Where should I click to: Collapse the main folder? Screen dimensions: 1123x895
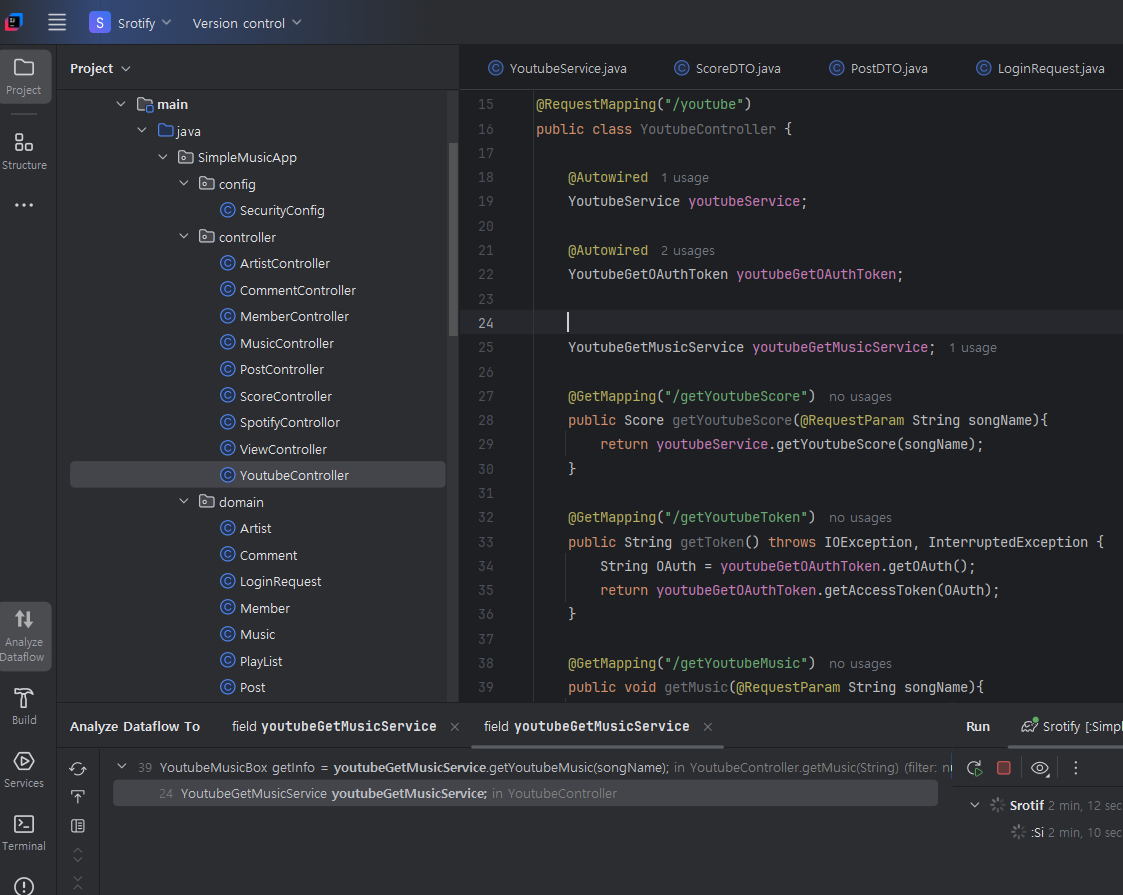121,104
